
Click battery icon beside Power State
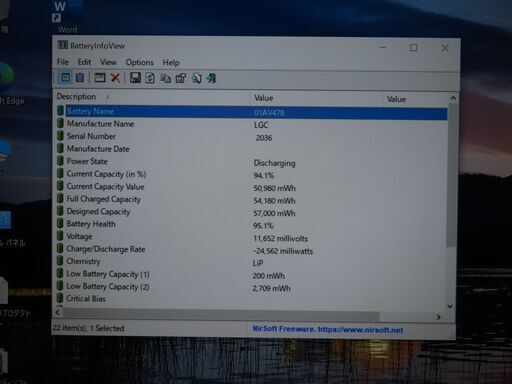60,161
